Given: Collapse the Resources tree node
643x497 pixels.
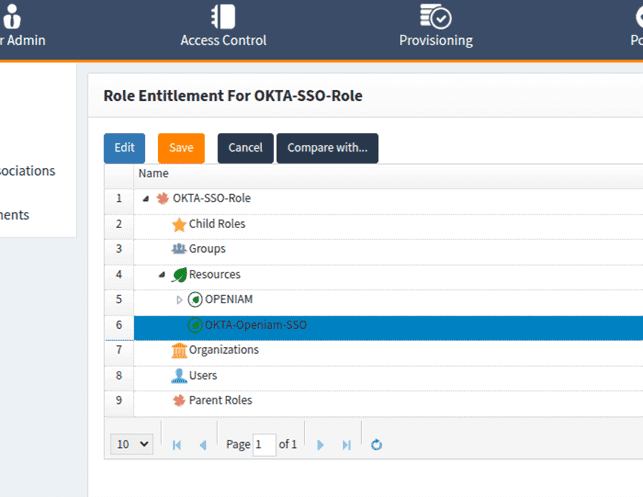Looking at the screenshot, I should pos(162,275).
